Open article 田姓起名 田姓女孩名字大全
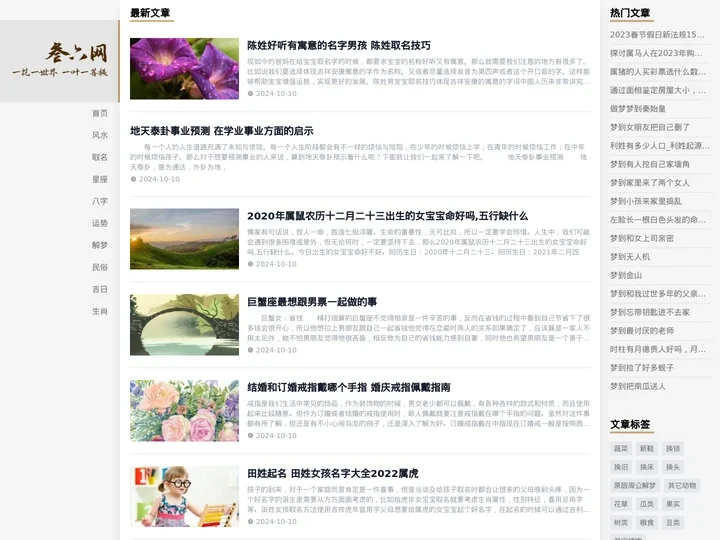This screenshot has width=720, height=540. coord(333,473)
